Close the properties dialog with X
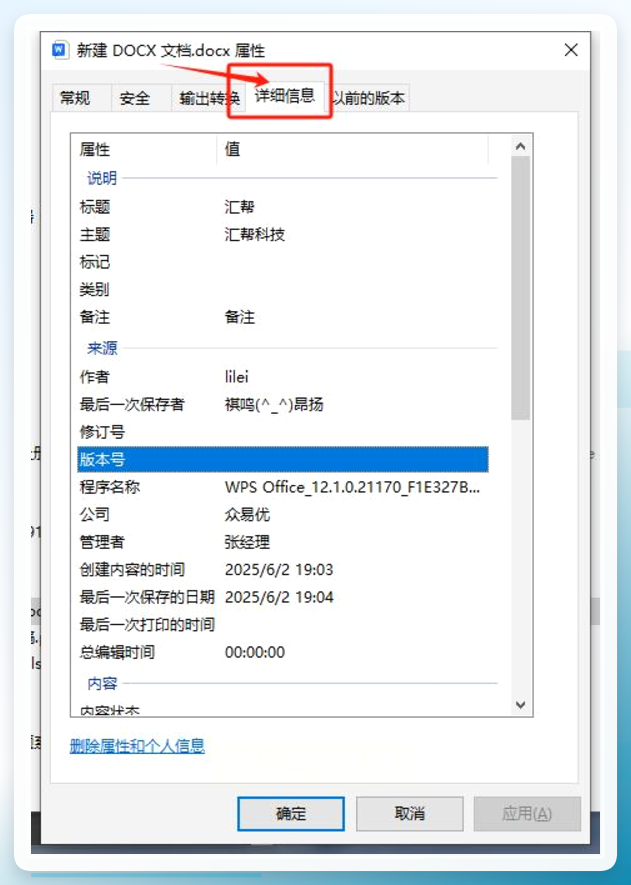This screenshot has width=631, height=885. click(x=571, y=50)
